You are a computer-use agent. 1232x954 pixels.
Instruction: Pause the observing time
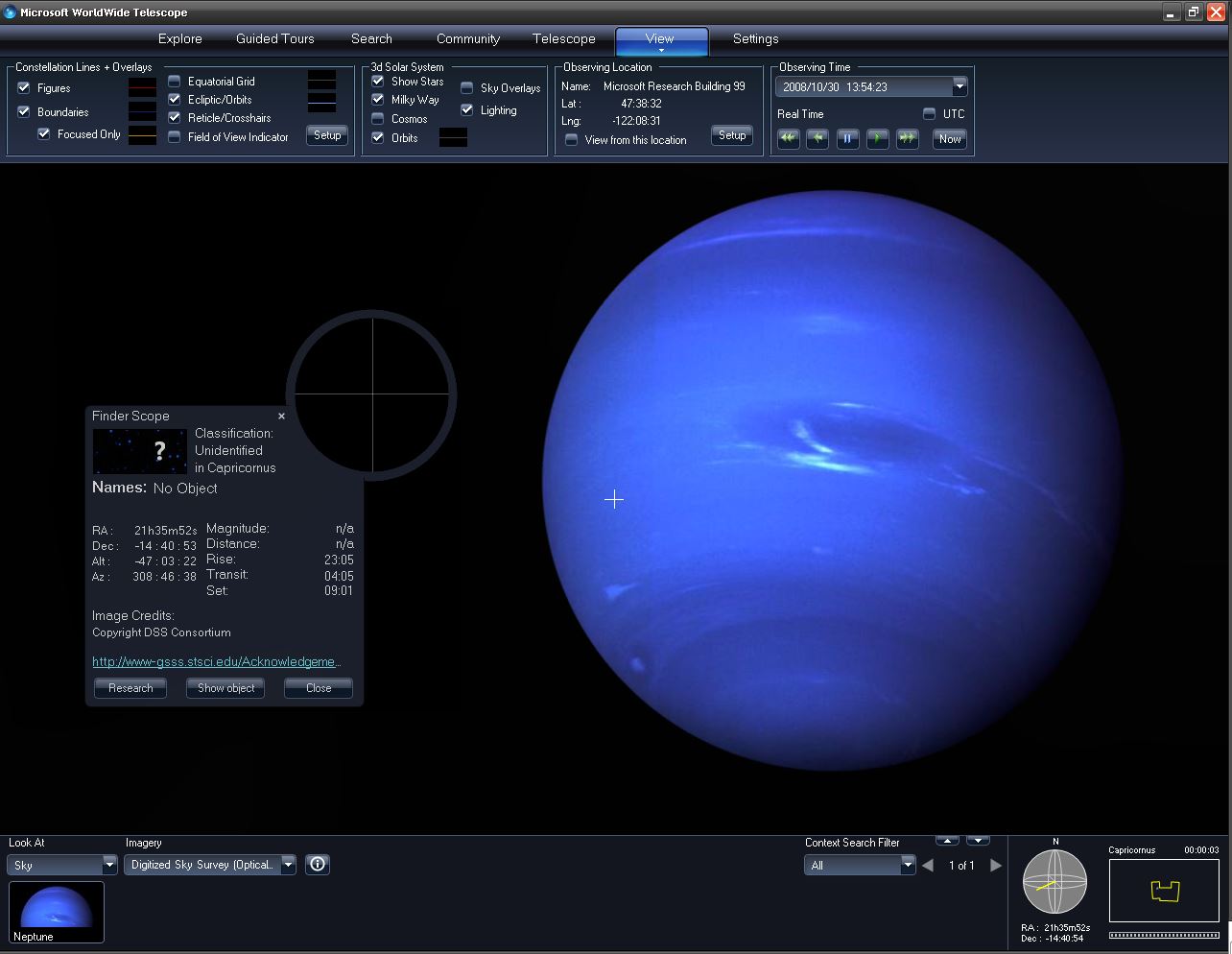847,138
